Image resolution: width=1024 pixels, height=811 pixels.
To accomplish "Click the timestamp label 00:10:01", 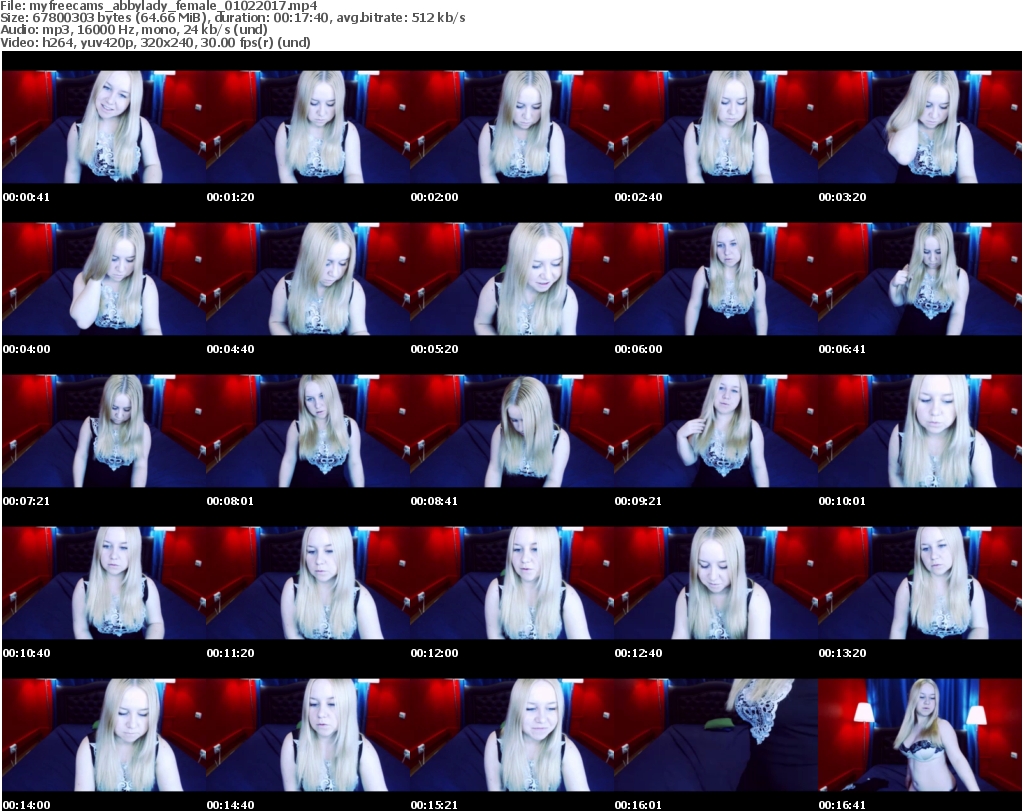I will [x=842, y=501].
